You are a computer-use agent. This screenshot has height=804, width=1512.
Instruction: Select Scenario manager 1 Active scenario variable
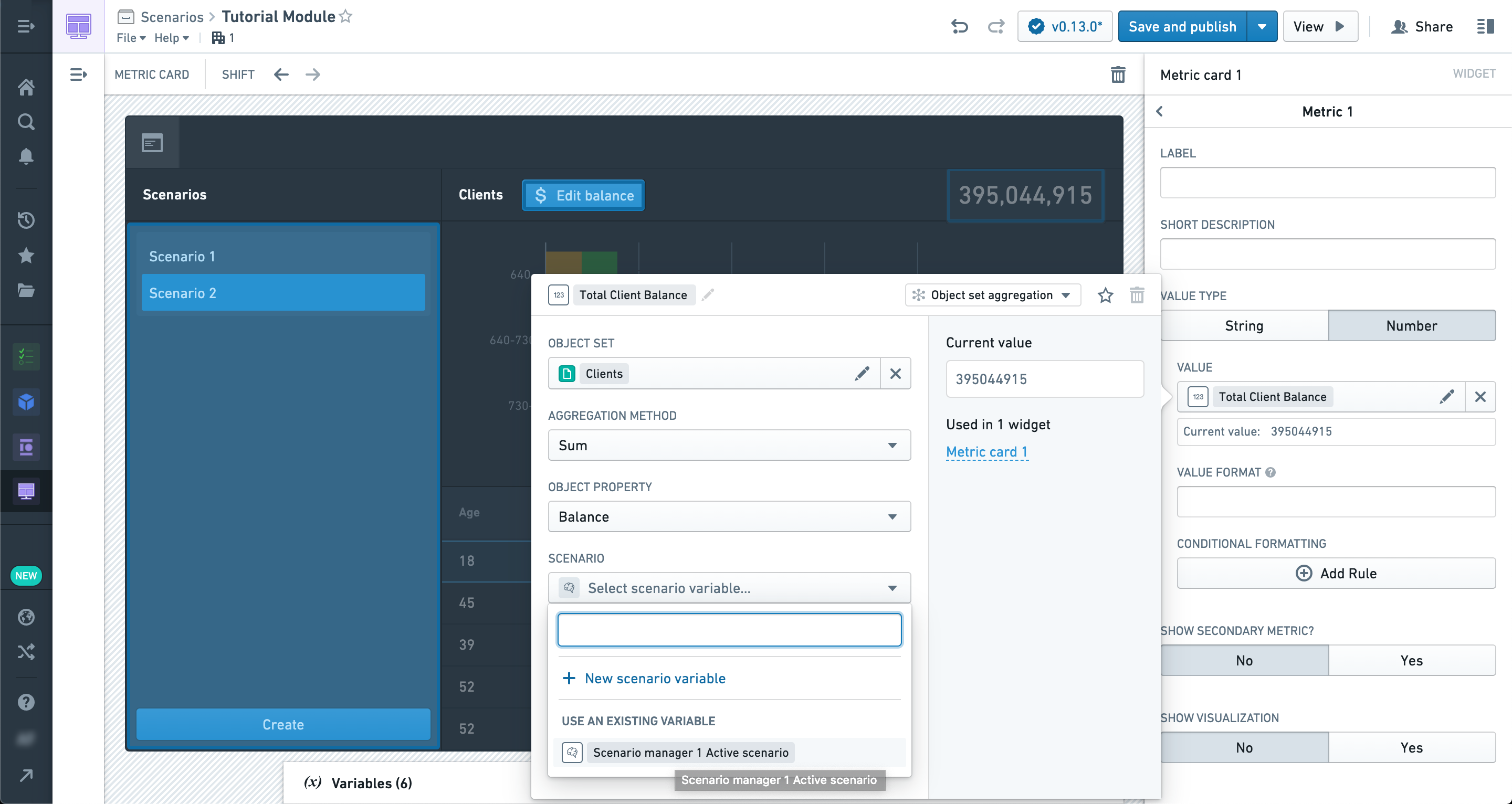pos(729,753)
